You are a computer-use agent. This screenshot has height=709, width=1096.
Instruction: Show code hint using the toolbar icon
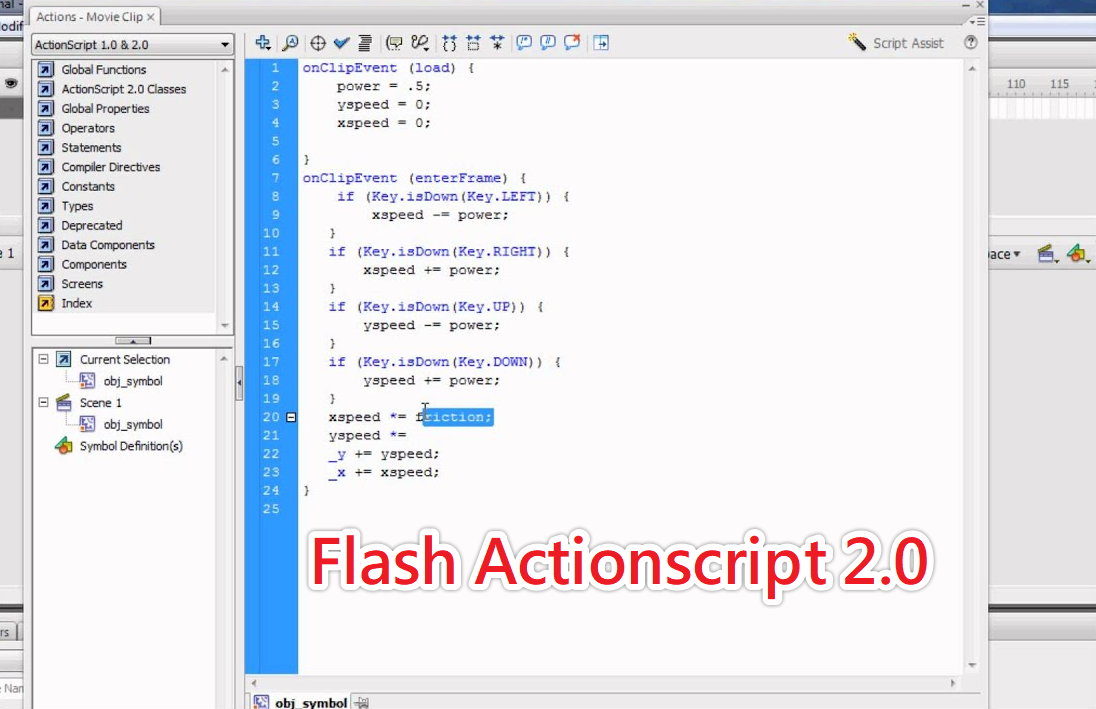(394, 43)
